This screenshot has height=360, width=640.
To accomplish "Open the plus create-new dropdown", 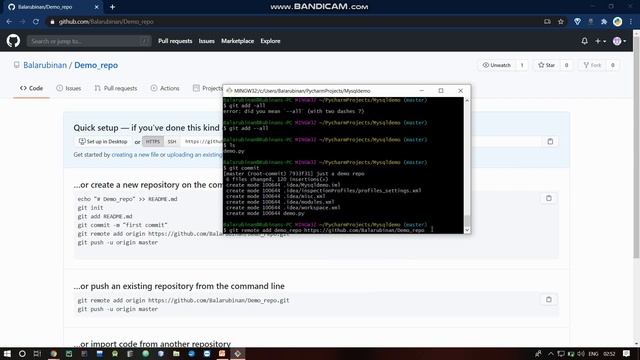I will 600,41.
